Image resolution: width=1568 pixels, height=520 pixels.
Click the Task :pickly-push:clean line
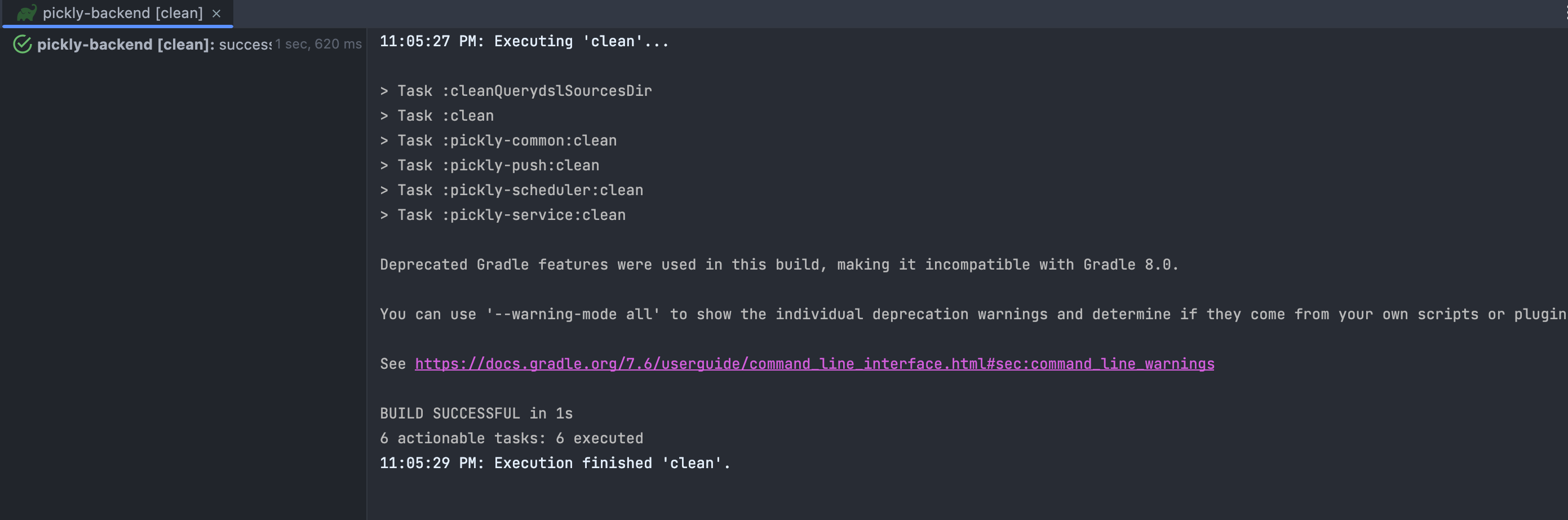pos(489,166)
